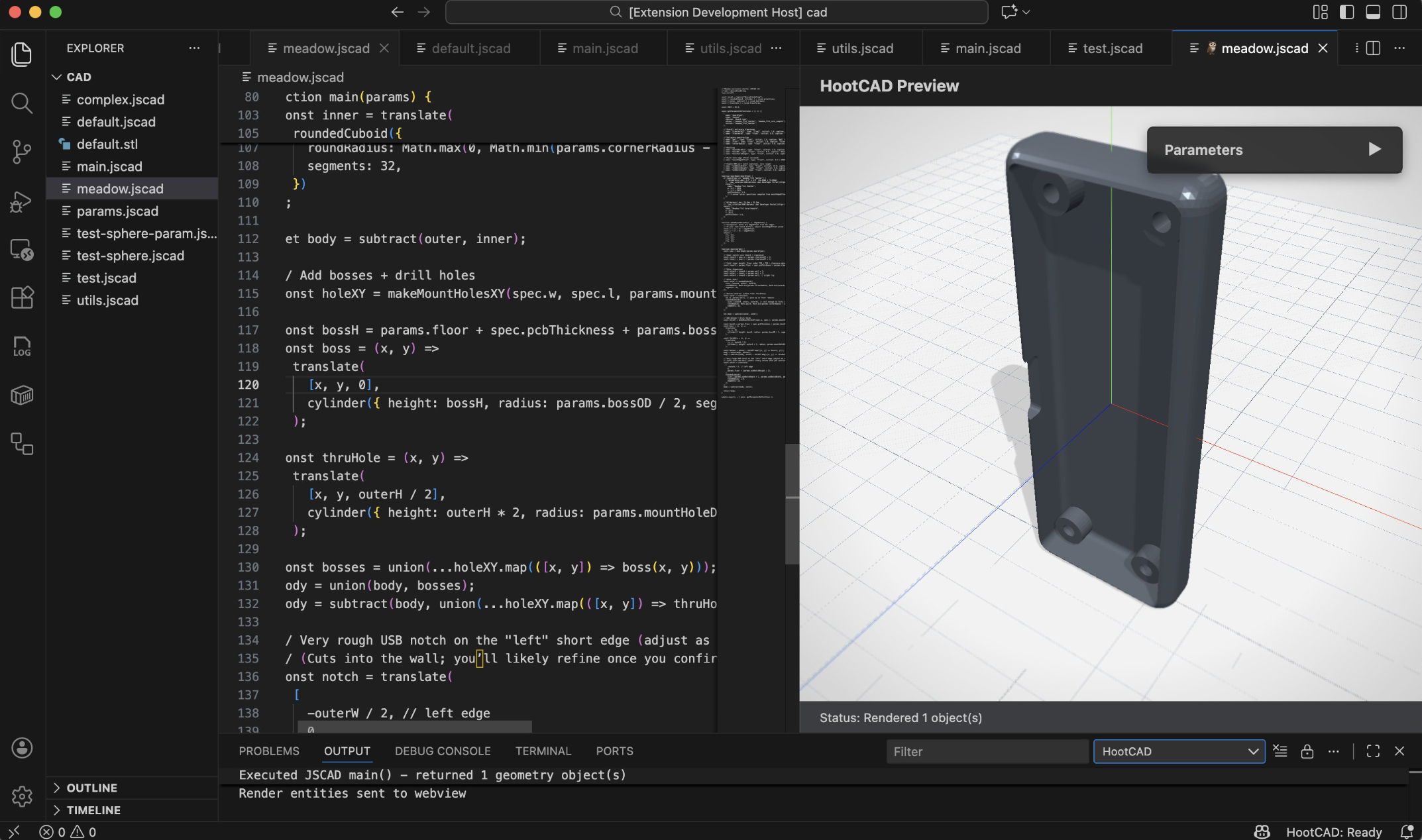1422x840 pixels.
Task: Toggle the notifications bell in the status bar
Action: pos(1407,832)
